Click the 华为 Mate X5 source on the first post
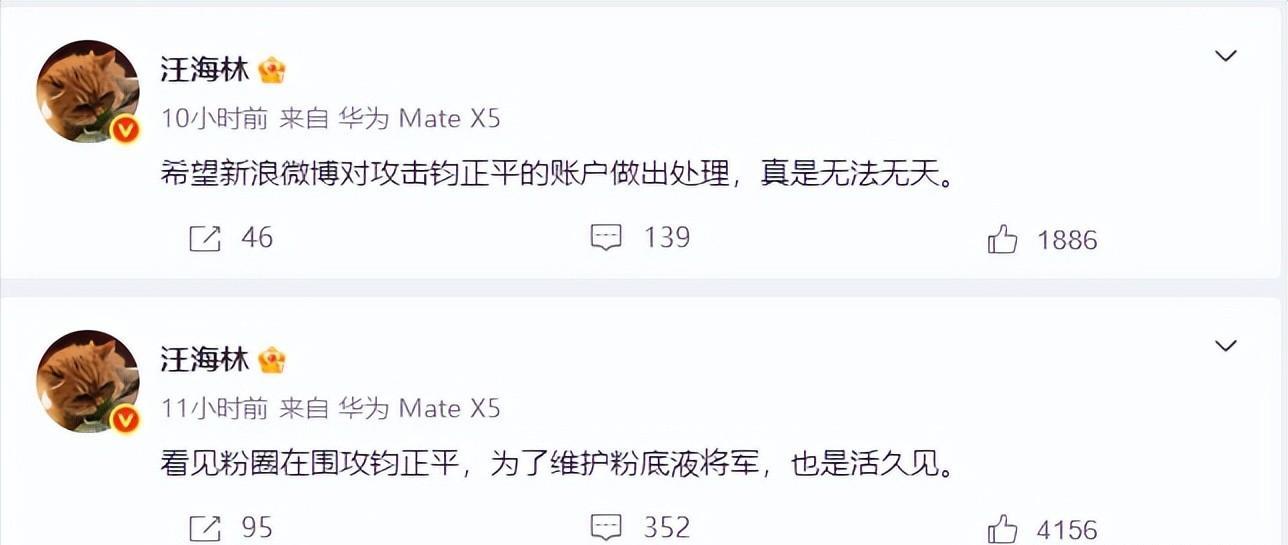This screenshot has height=545, width=1288. [x=419, y=119]
